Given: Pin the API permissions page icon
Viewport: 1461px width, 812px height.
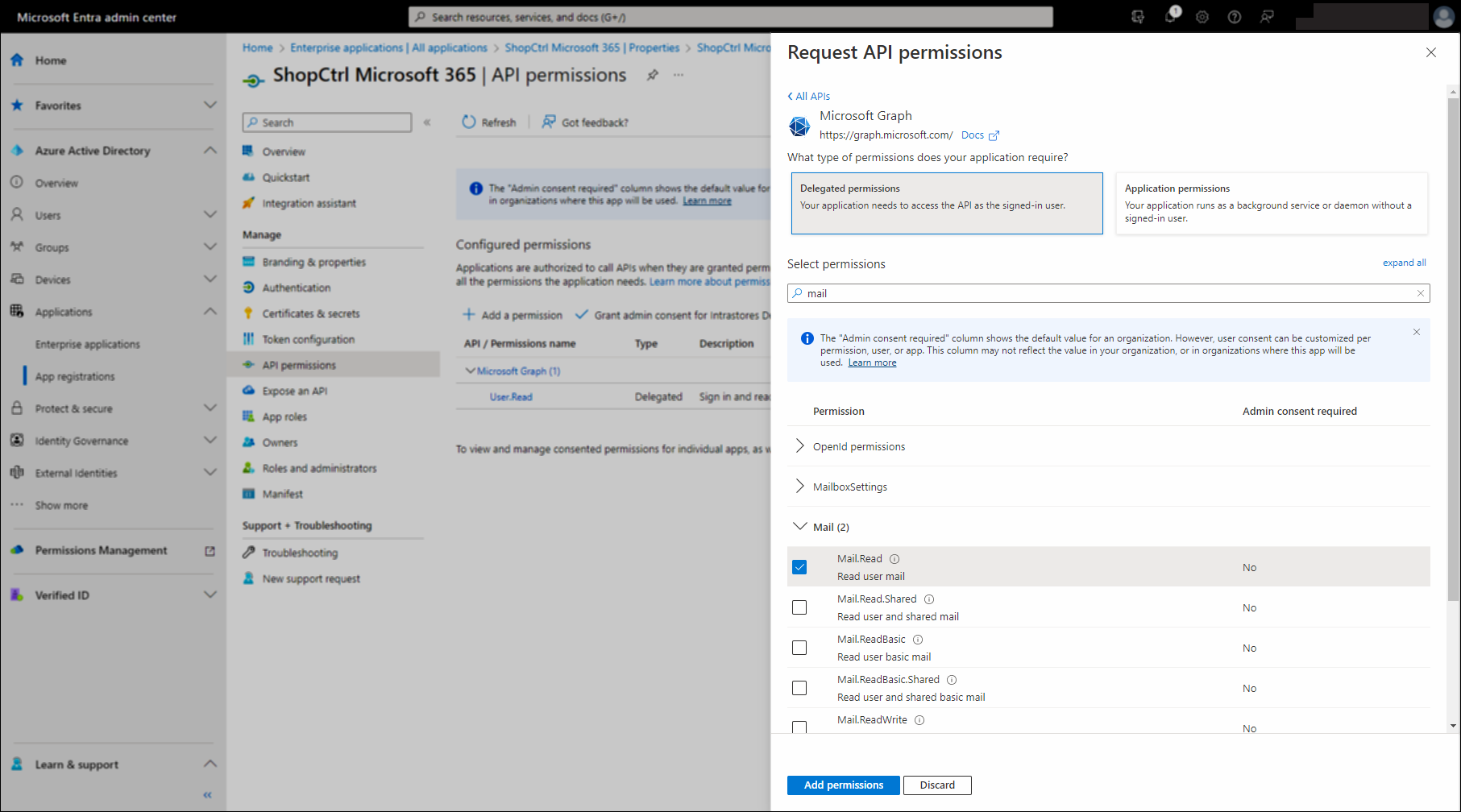Looking at the screenshot, I should 653,75.
